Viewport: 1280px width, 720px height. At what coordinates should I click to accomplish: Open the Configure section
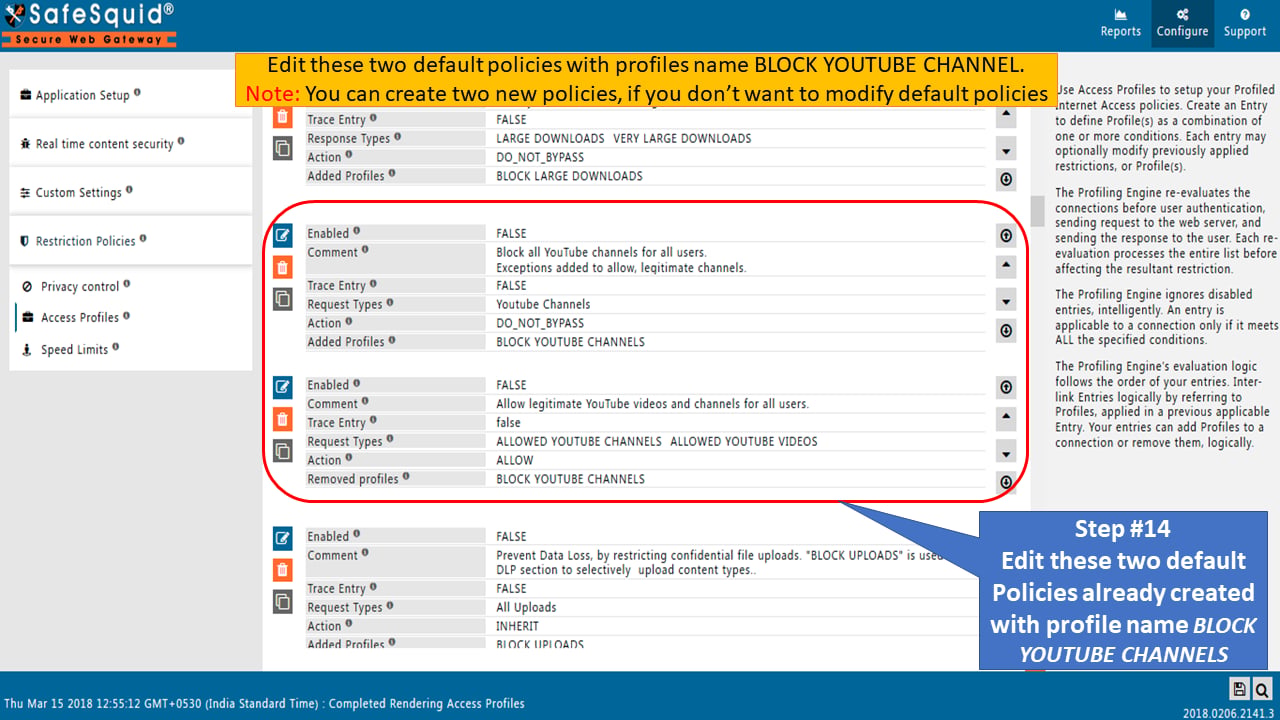[1183, 24]
